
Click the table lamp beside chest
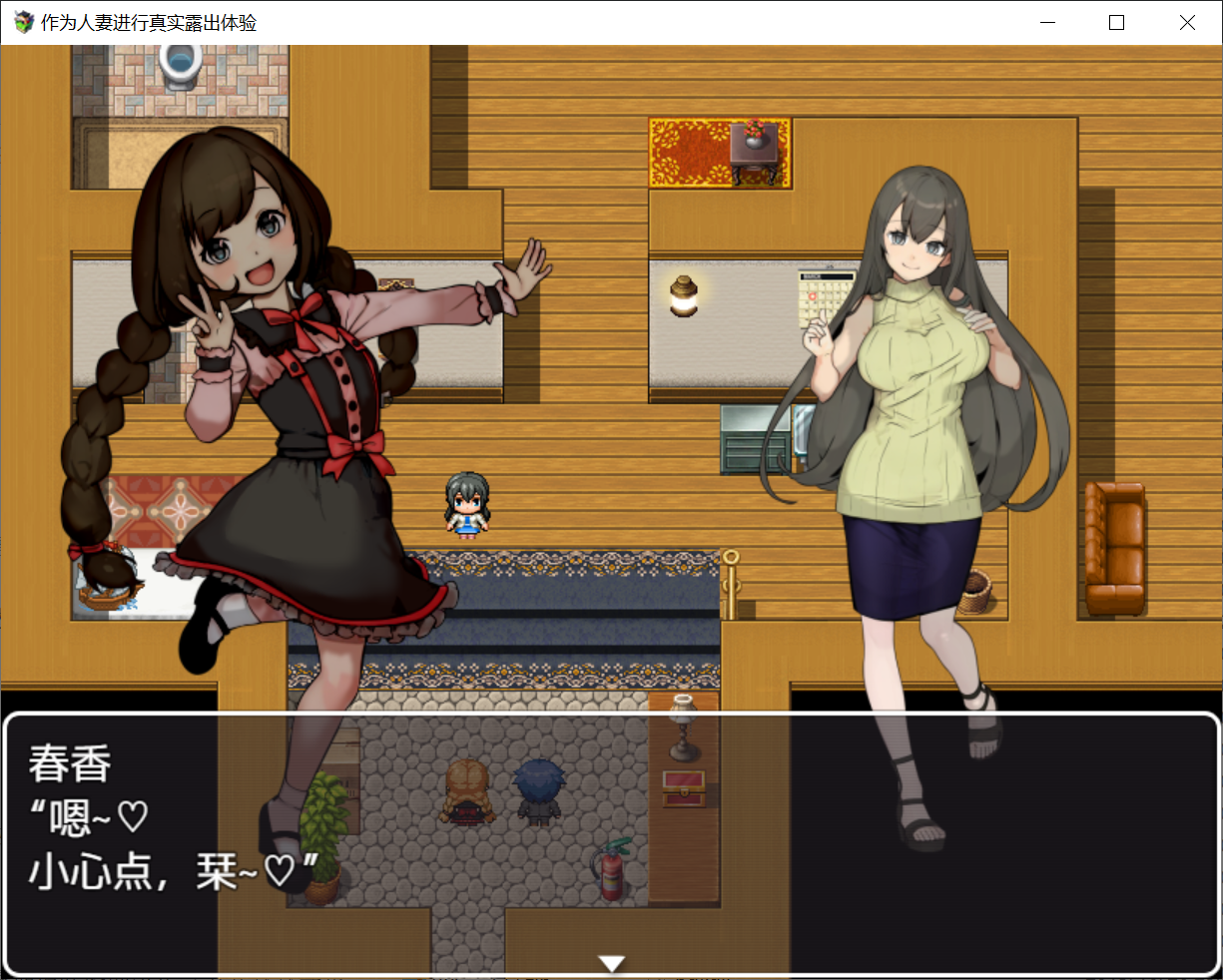click(683, 728)
